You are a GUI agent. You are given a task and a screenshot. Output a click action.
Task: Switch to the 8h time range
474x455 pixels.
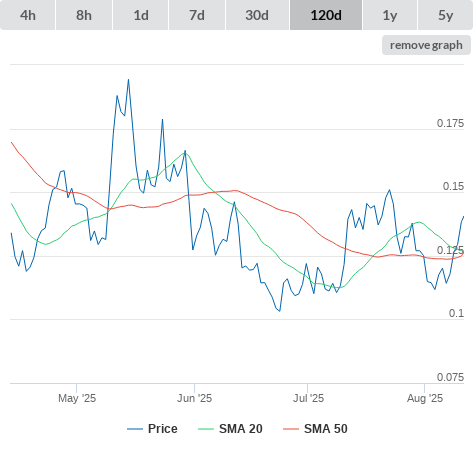[84, 15]
